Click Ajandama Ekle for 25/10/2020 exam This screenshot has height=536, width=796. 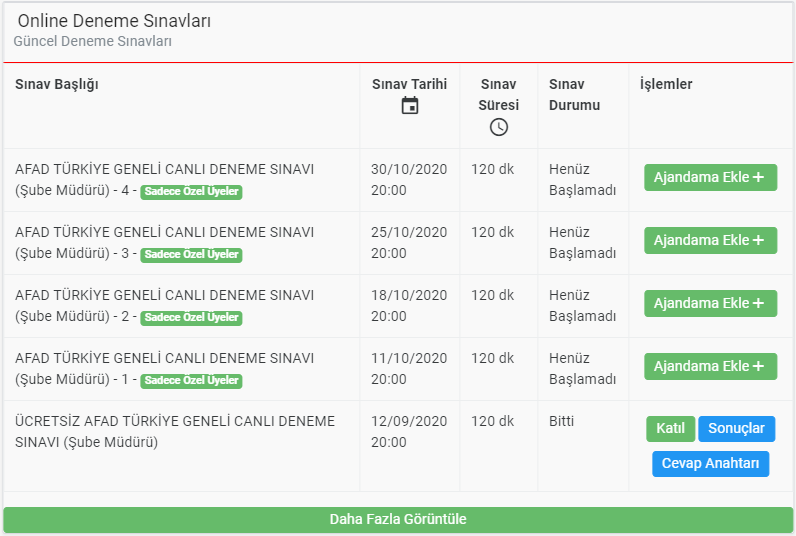coord(710,240)
